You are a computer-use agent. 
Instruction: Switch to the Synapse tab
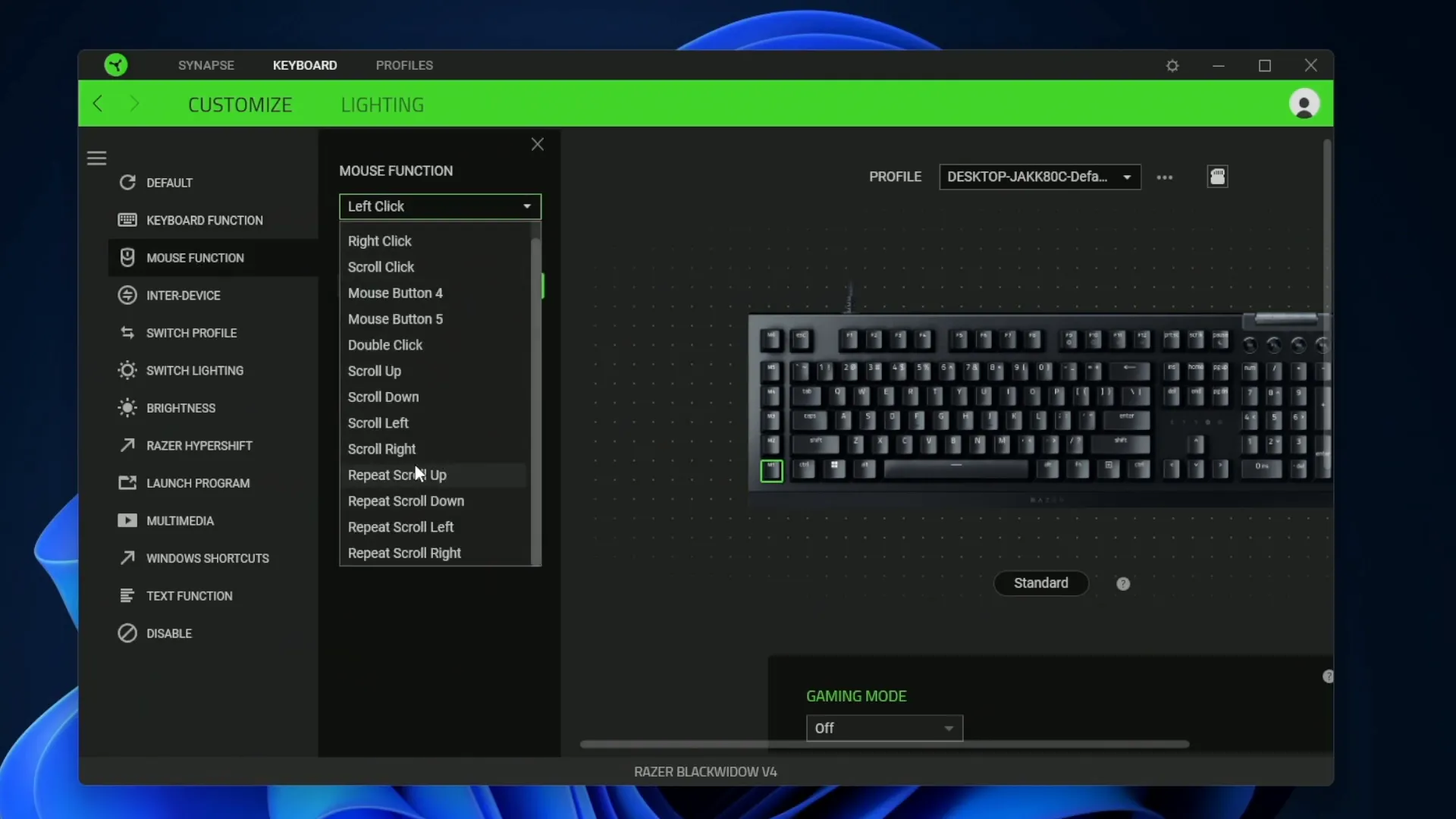pos(206,65)
